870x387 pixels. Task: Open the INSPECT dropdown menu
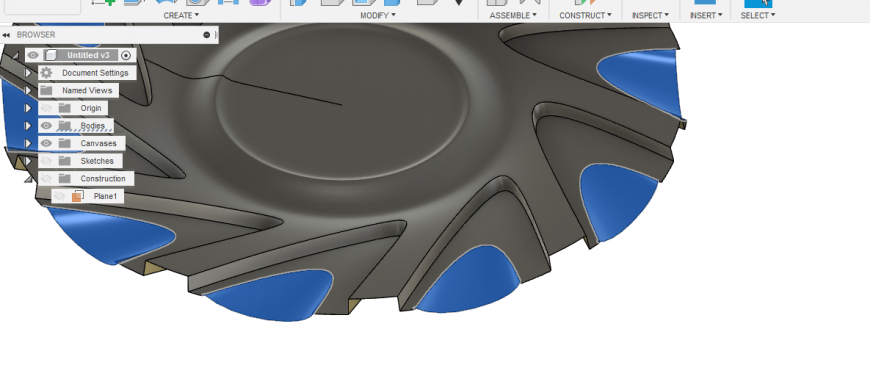click(x=650, y=16)
